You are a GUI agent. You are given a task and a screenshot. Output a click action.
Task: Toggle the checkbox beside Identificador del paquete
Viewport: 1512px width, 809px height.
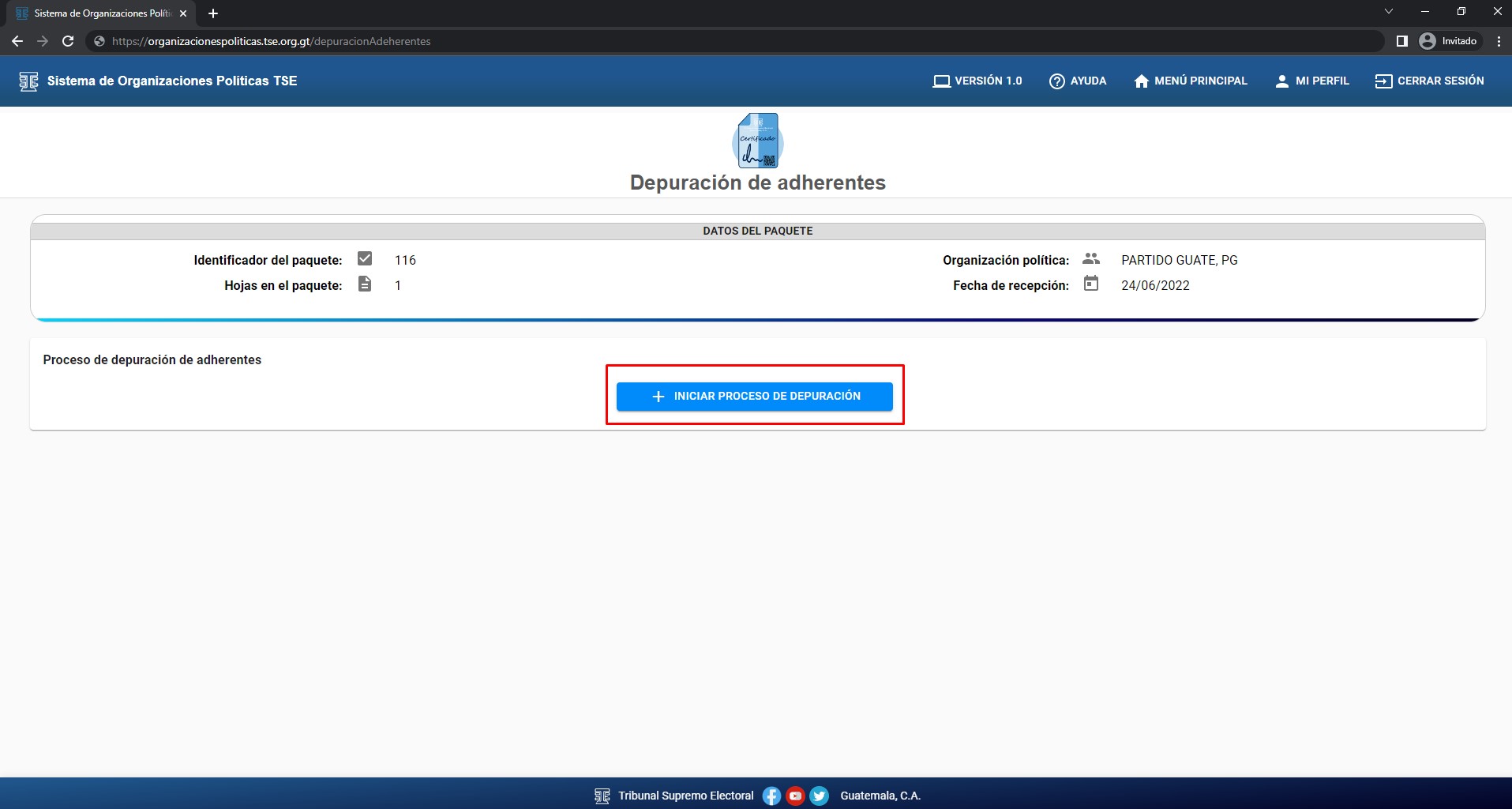pyautogui.click(x=365, y=258)
